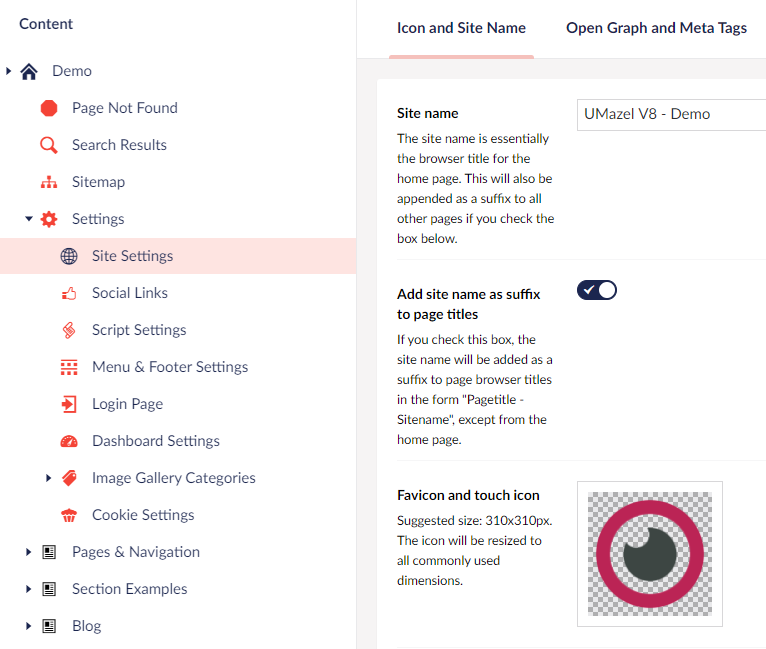The height and width of the screenshot is (649, 766).
Task: Click the Login Page door icon
Action: (69, 404)
